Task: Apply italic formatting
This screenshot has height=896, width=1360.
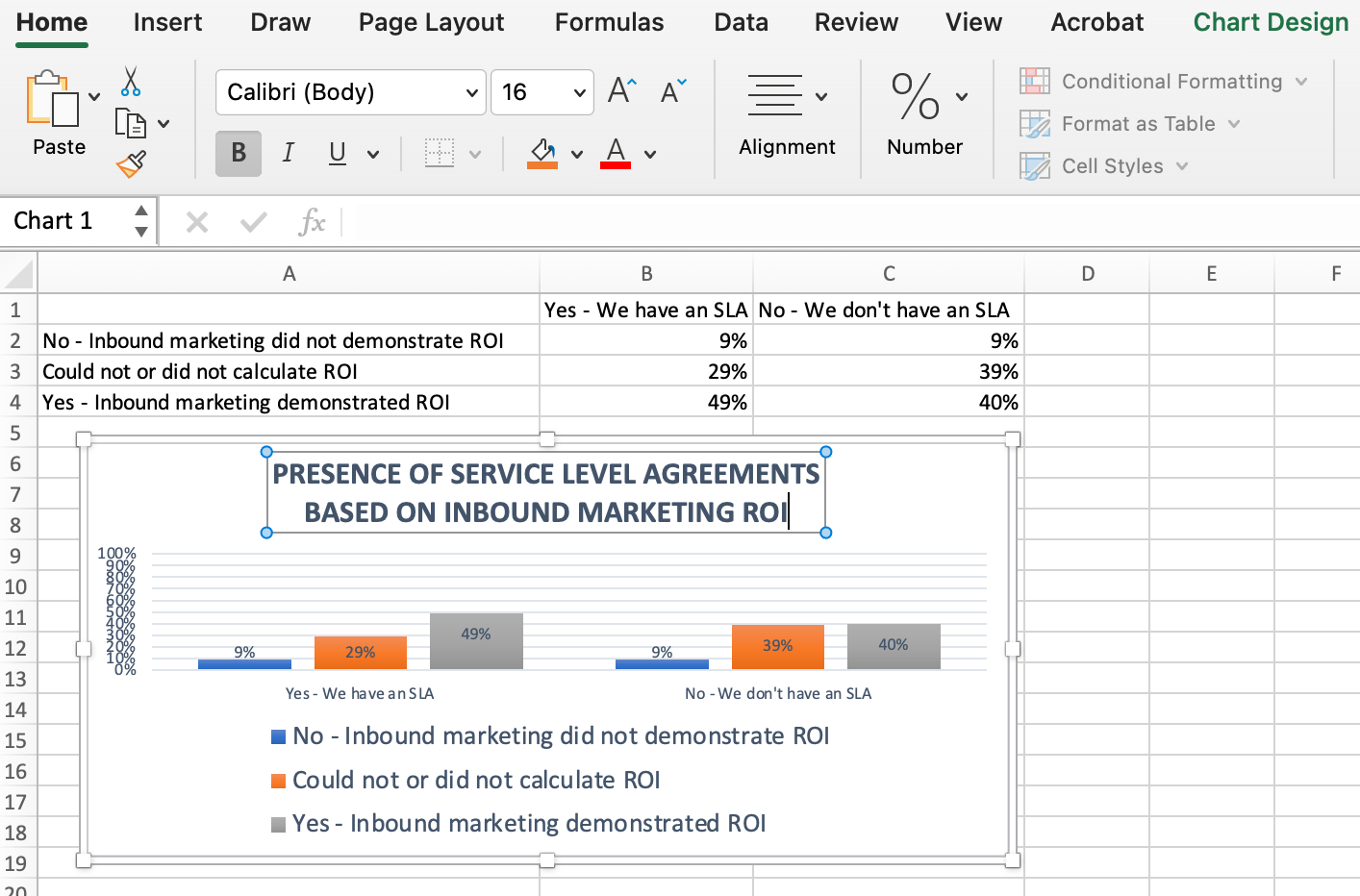Action: 288,153
